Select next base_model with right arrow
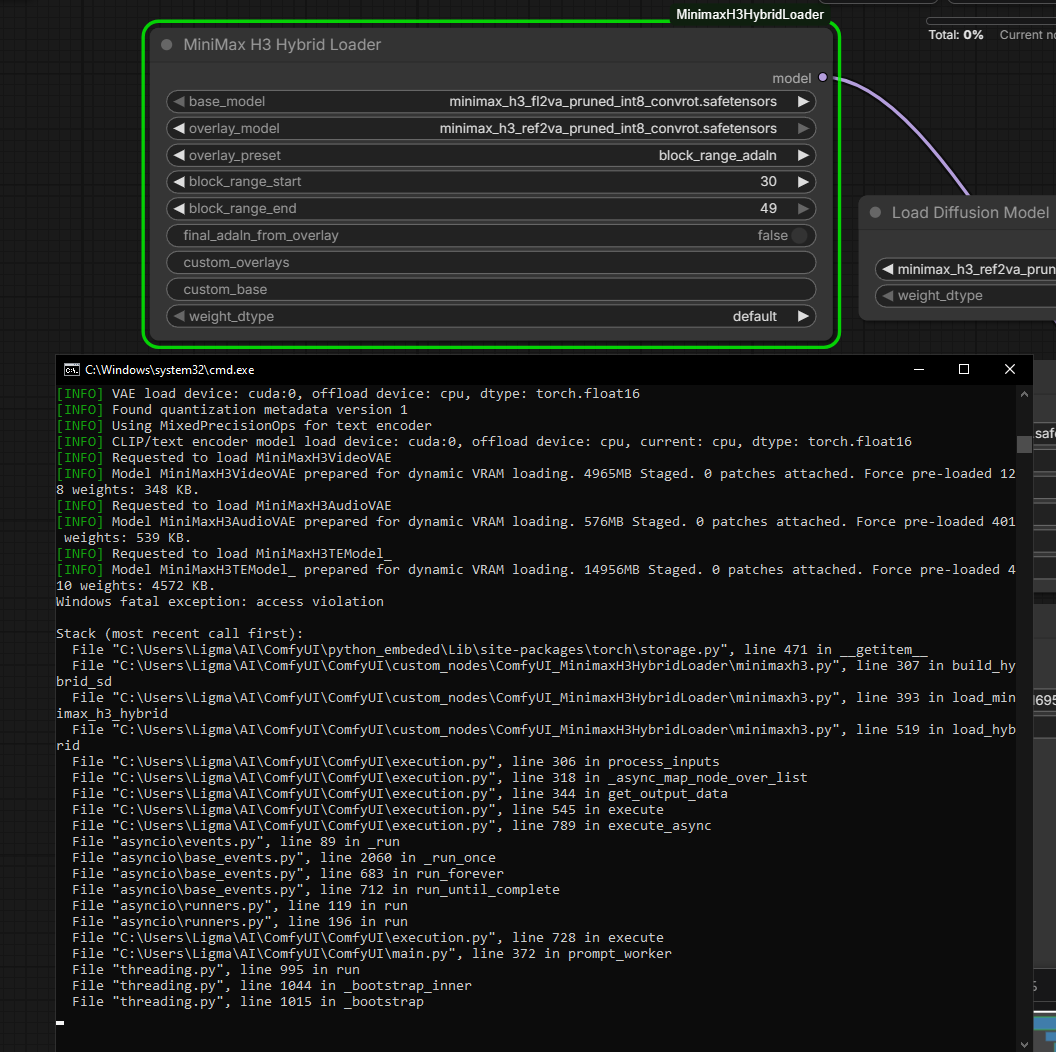The width and height of the screenshot is (1056, 1052). point(803,102)
